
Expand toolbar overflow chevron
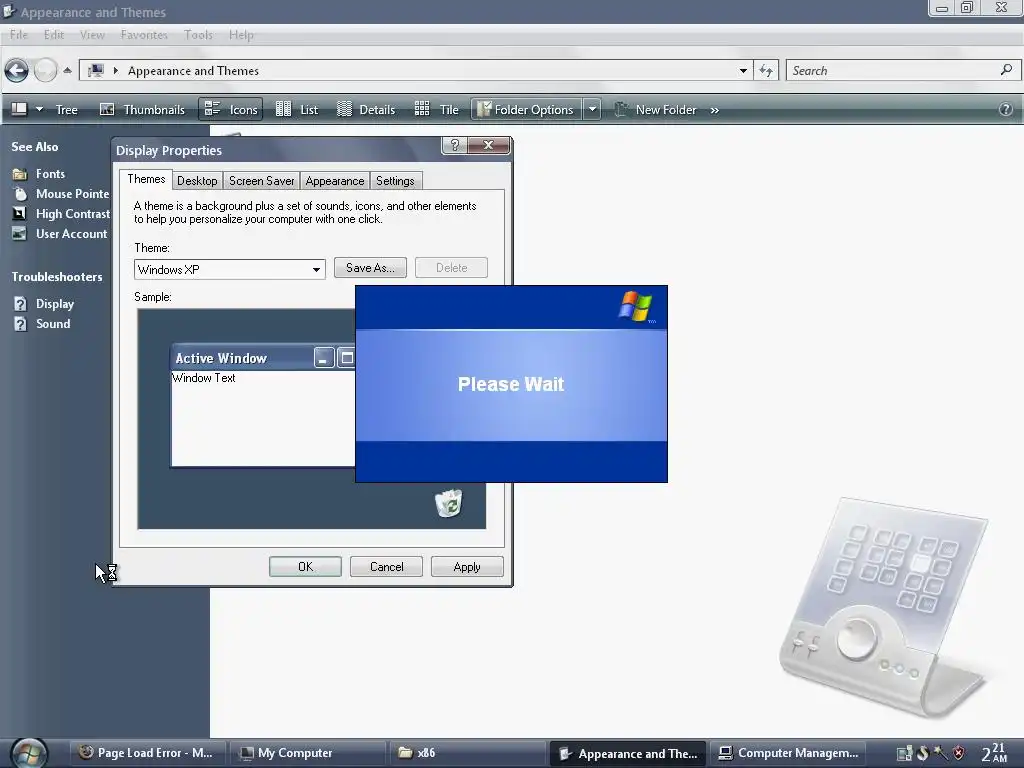click(714, 110)
